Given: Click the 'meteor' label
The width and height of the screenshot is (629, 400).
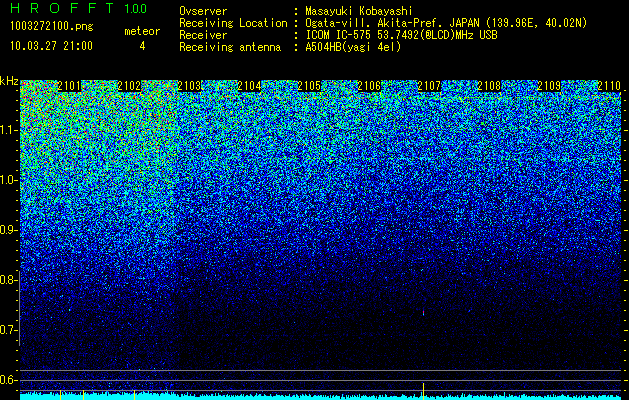Looking at the screenshot, I should 142,31.
